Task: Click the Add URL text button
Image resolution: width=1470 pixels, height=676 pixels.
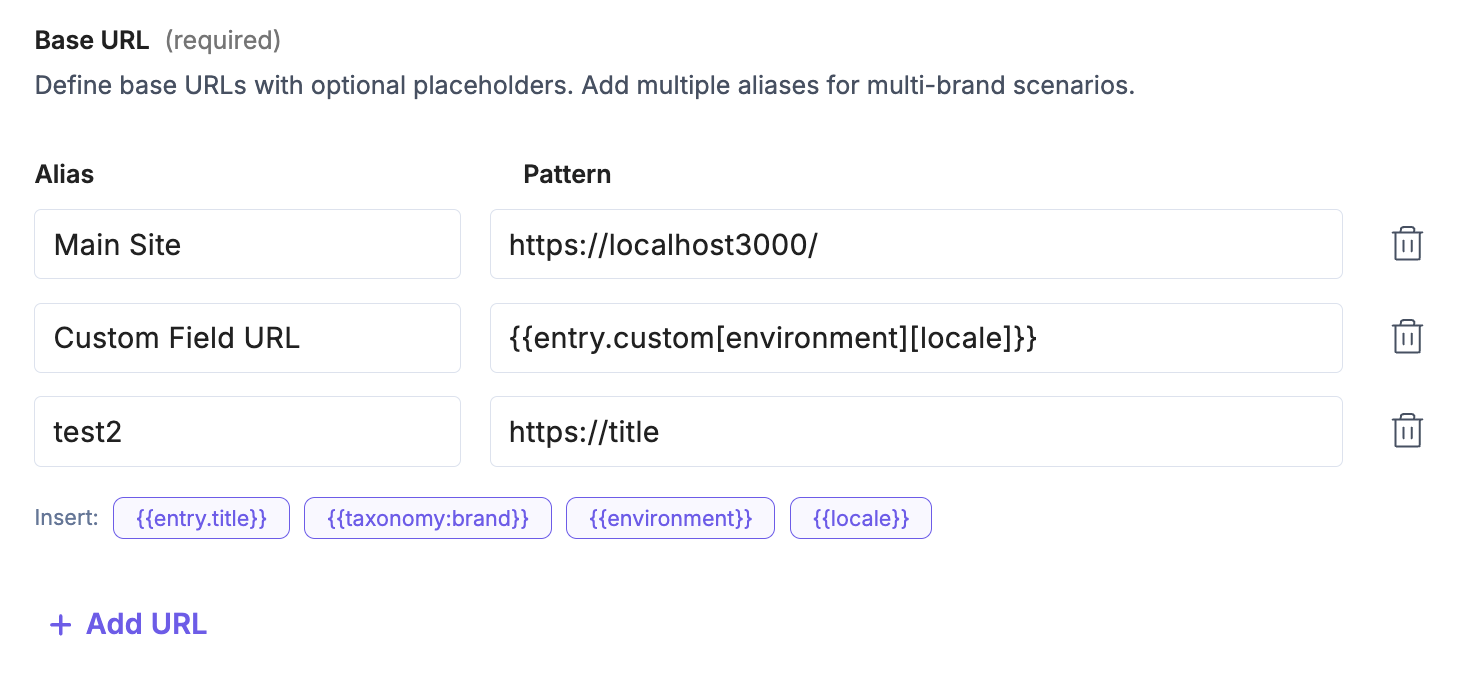Action: (146, 624)
